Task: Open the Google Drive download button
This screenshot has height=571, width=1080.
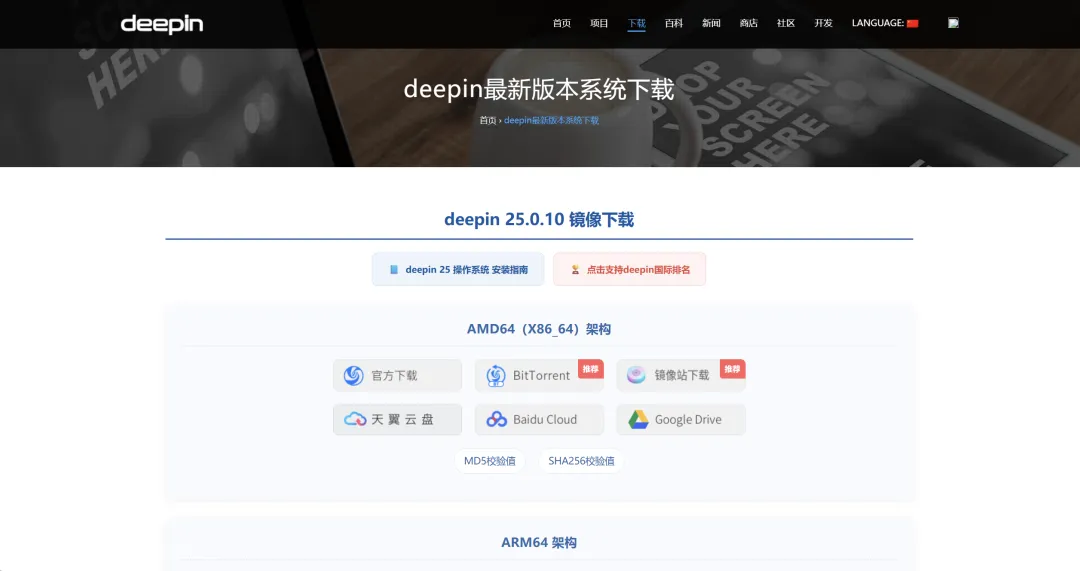Action: tap(681, 419)
